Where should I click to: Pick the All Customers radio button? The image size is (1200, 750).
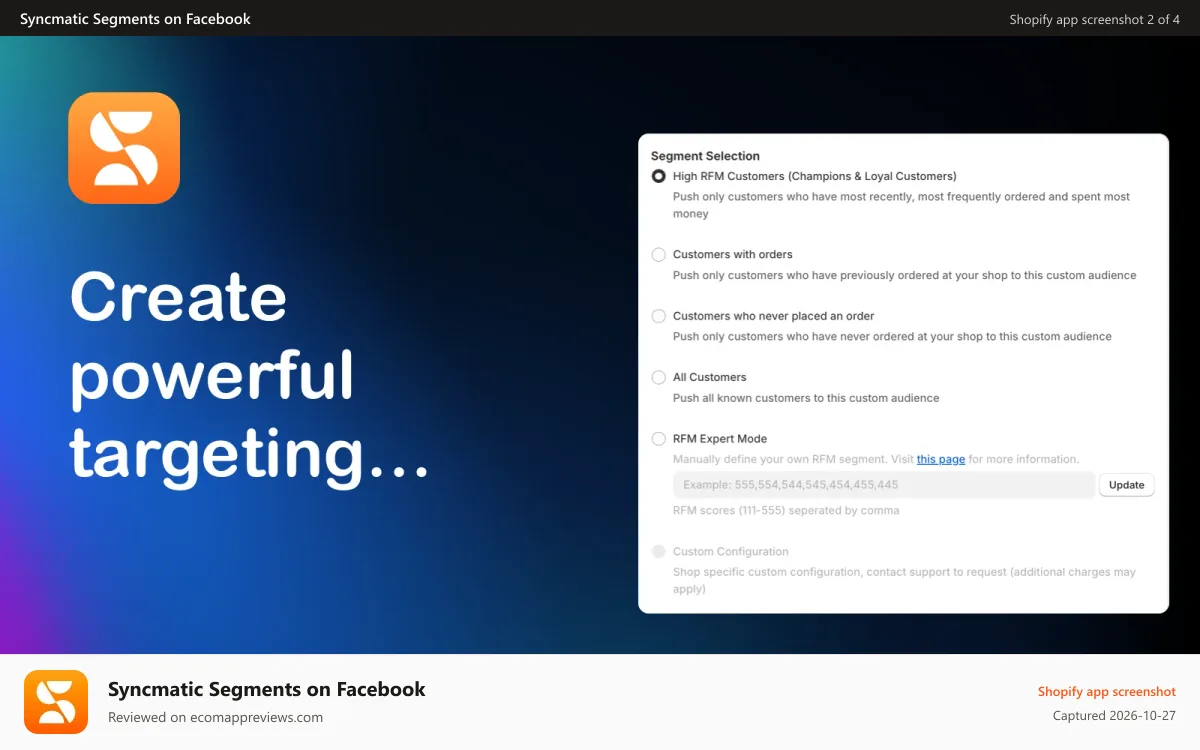click(x=658, y=377)
